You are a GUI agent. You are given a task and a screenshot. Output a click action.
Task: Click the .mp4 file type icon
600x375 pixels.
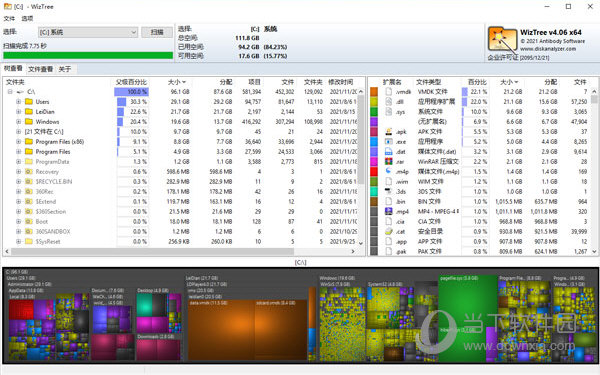tap(389, 211)
